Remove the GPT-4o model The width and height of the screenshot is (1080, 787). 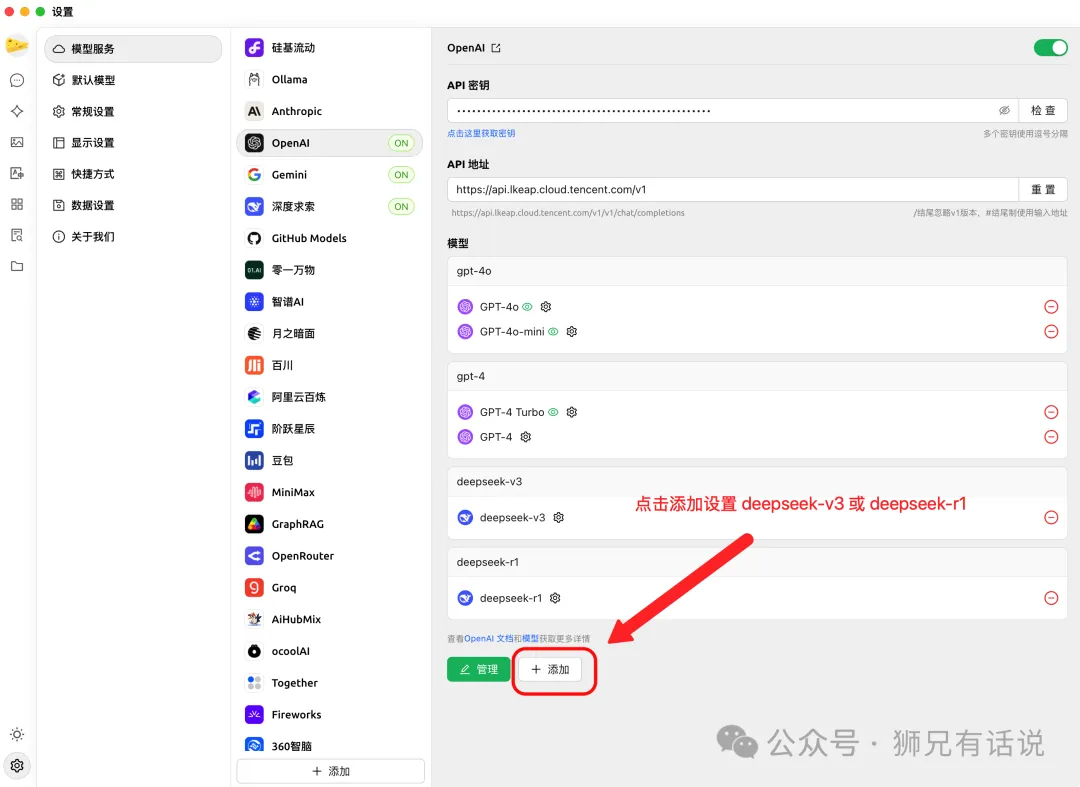point(1051,307)
